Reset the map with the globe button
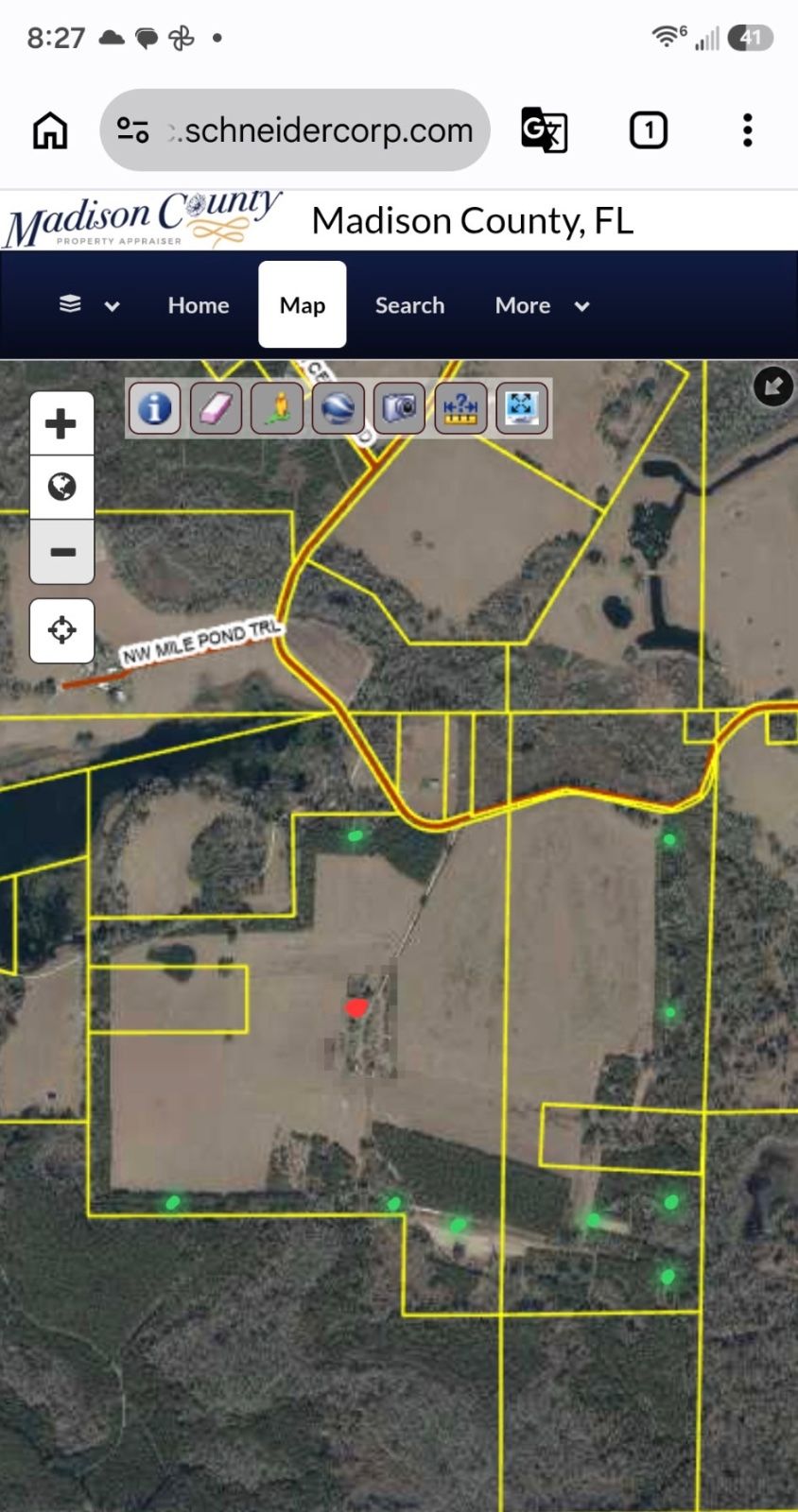Image resolution: width=798 pixels, height=1512 pixels. point(61,488)
